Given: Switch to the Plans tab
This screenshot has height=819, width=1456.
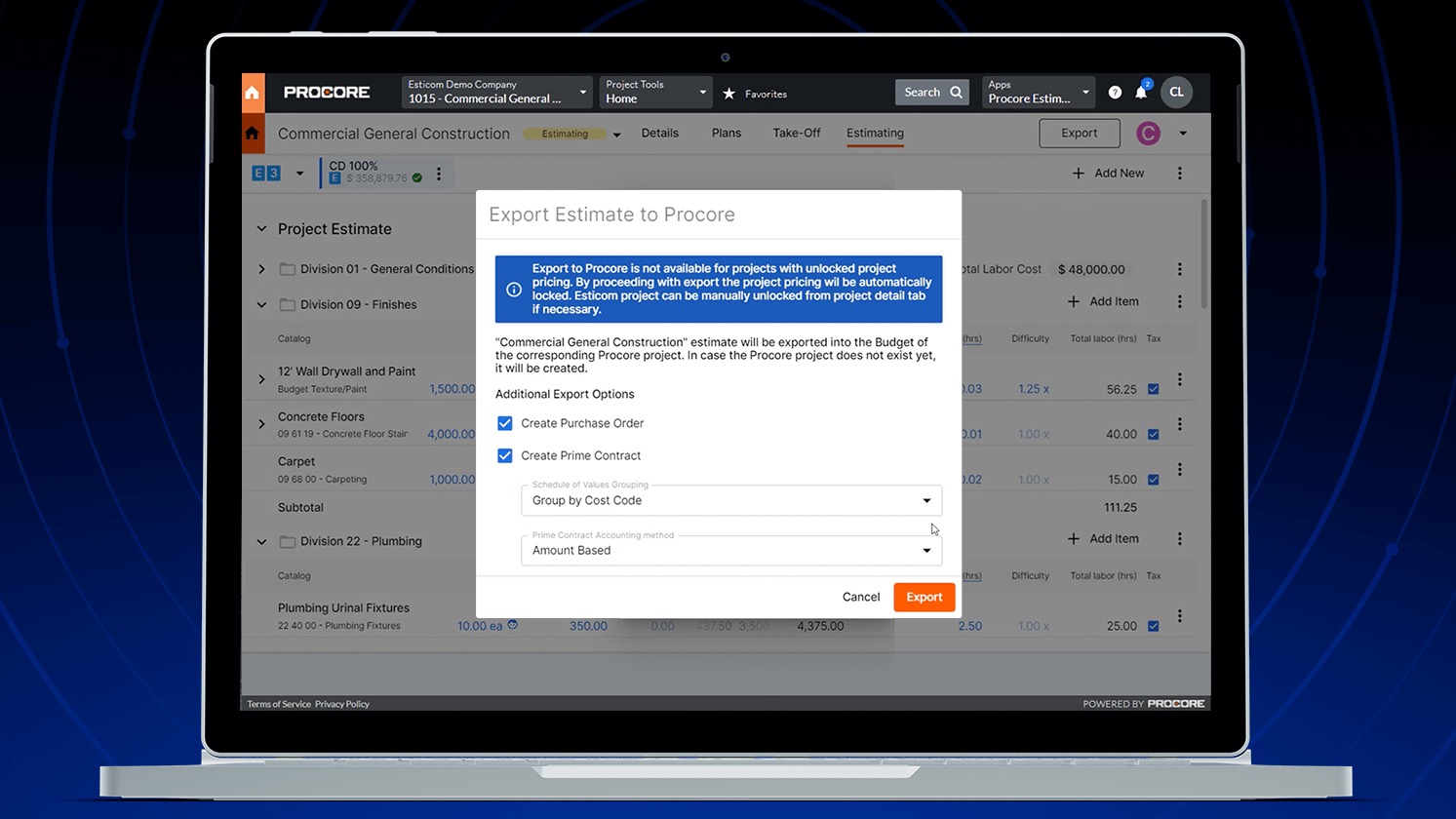Looking at the screenshot, I should pos(727,134).
